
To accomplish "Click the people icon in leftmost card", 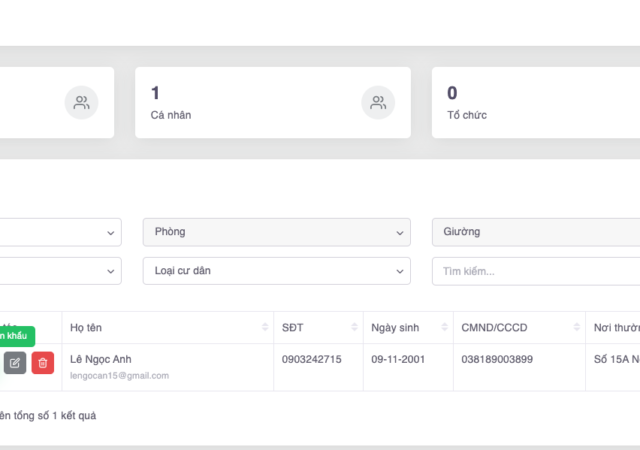I will point(82,102).
